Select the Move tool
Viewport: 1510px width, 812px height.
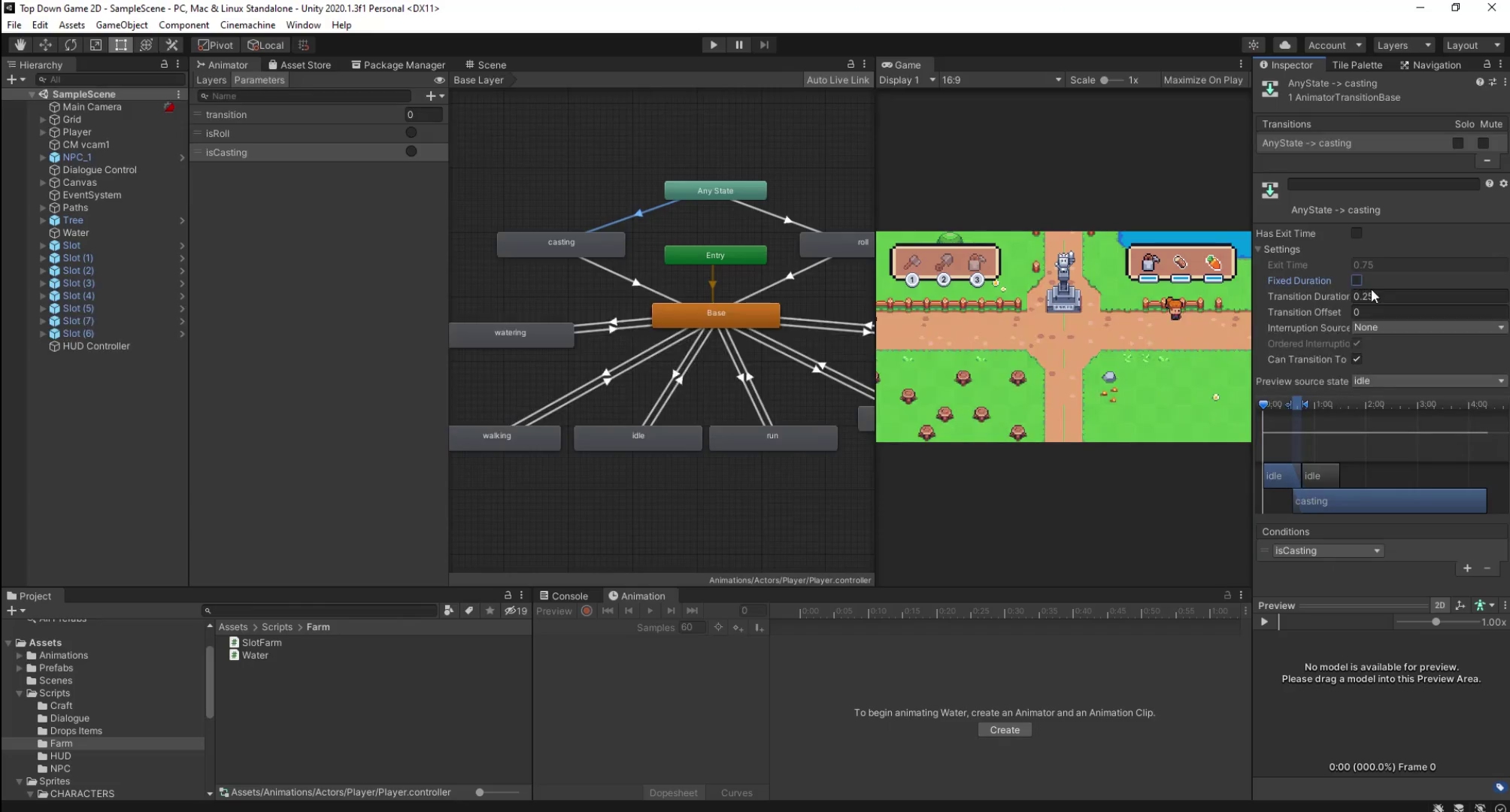pos(45,45)
